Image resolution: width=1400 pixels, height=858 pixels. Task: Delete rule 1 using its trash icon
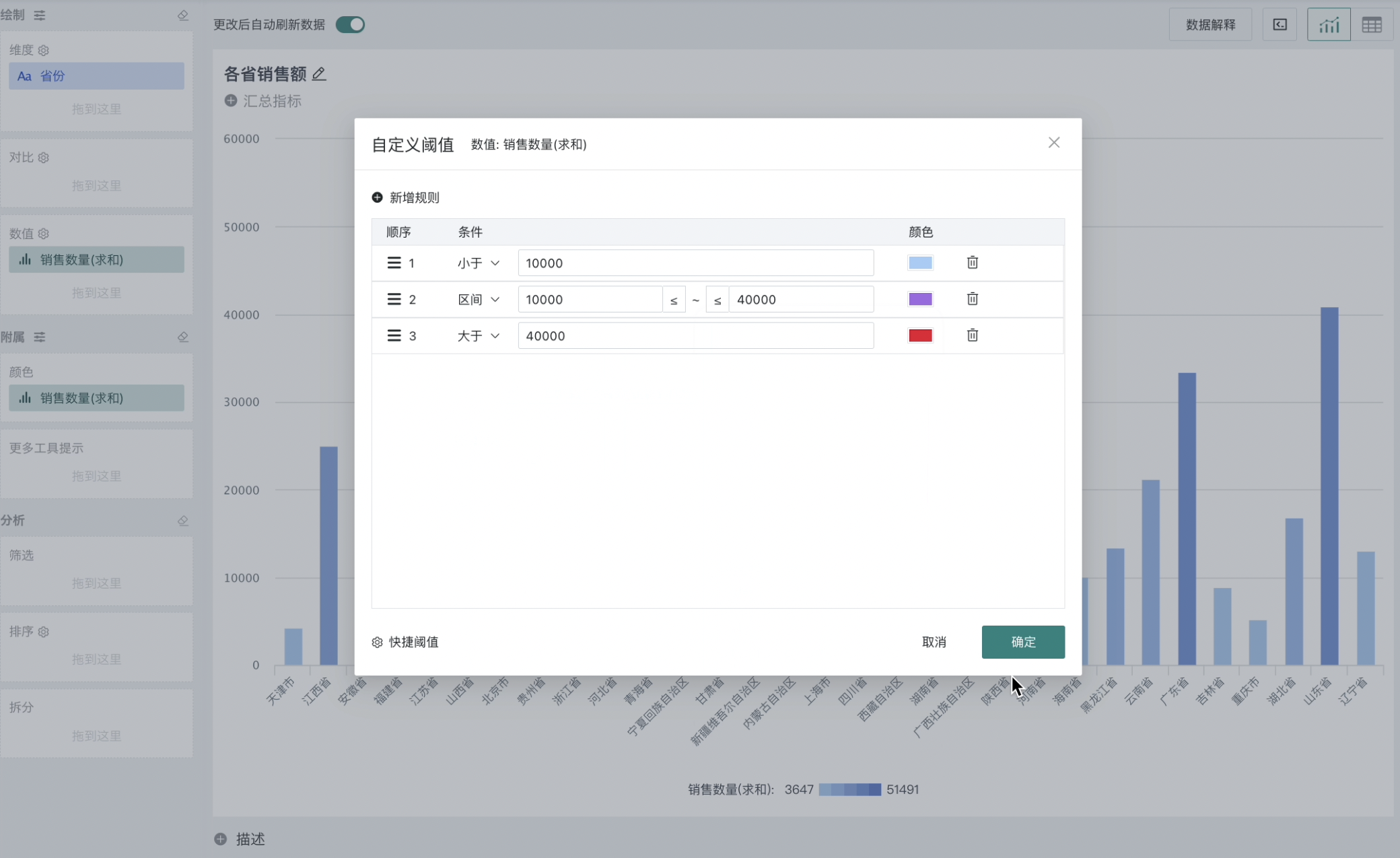972,263
